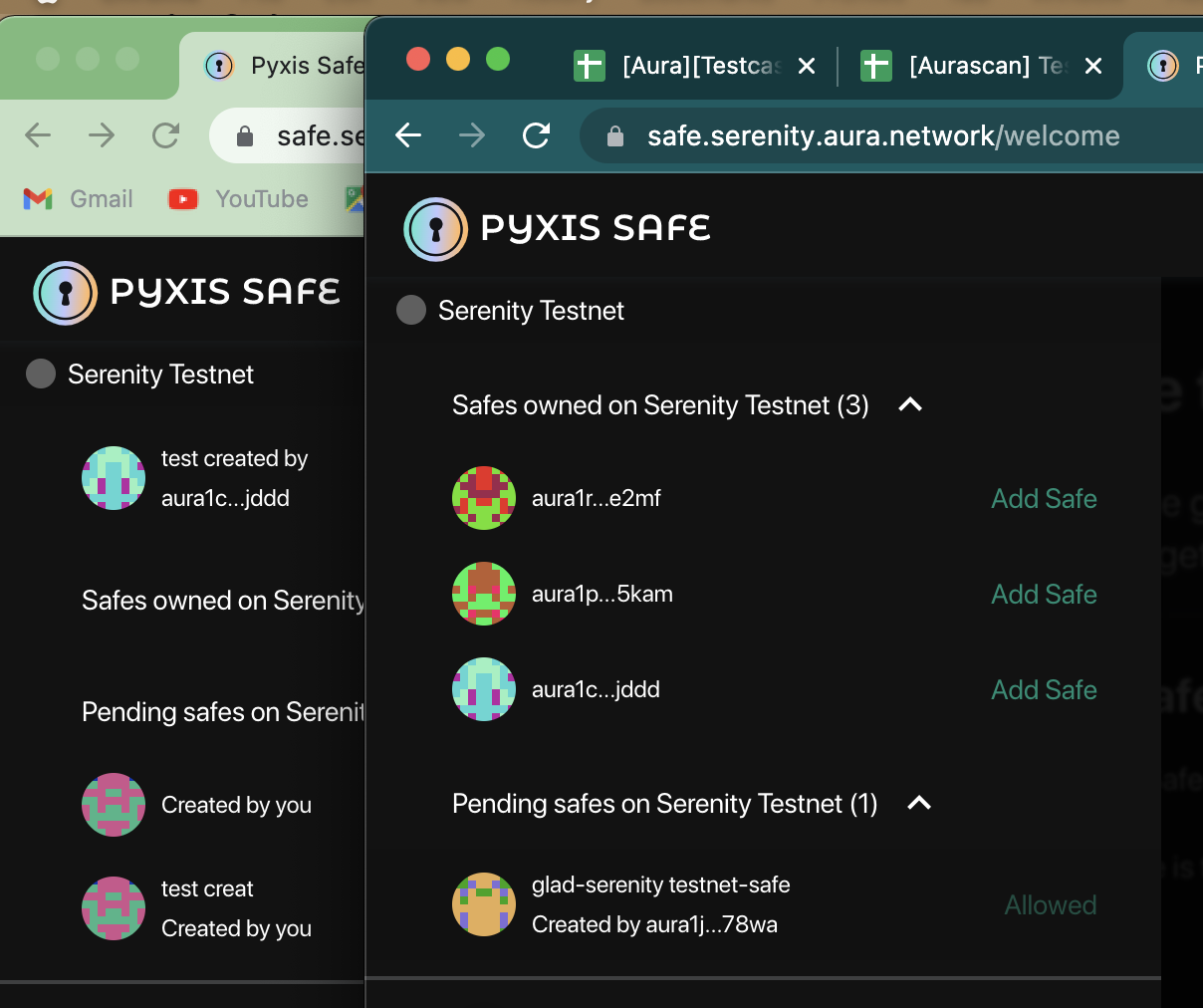Click the Gmail bookmark icon
Viewport: 1203px width, 1008px height.
[37, 198]
